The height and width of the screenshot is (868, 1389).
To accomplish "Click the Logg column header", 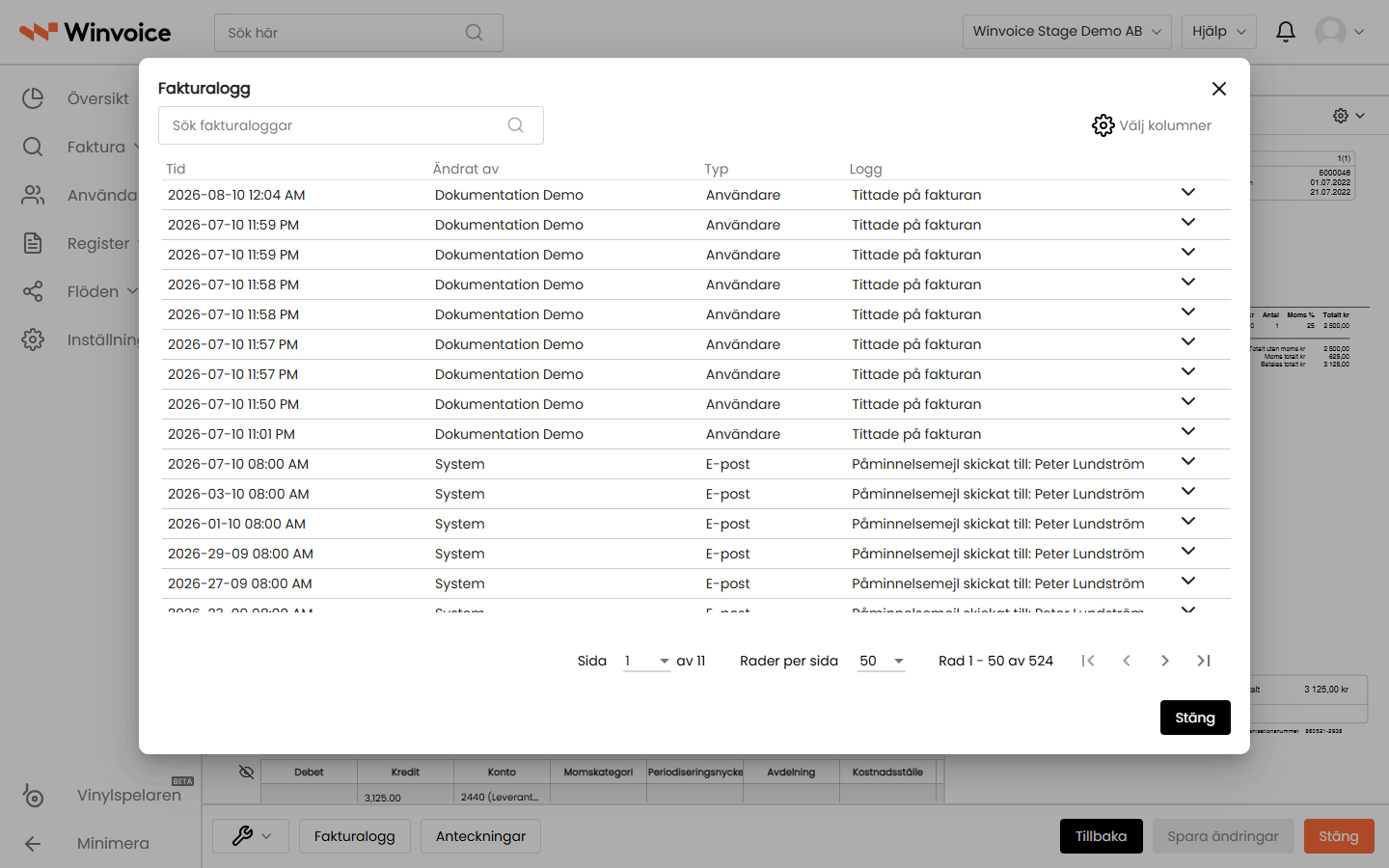I will point(865,169).
